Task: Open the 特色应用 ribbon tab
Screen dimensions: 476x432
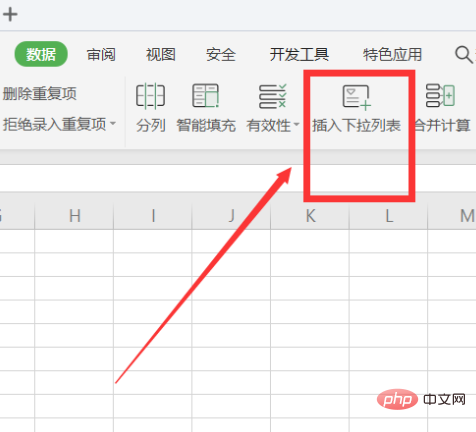Action: (393, 55)
